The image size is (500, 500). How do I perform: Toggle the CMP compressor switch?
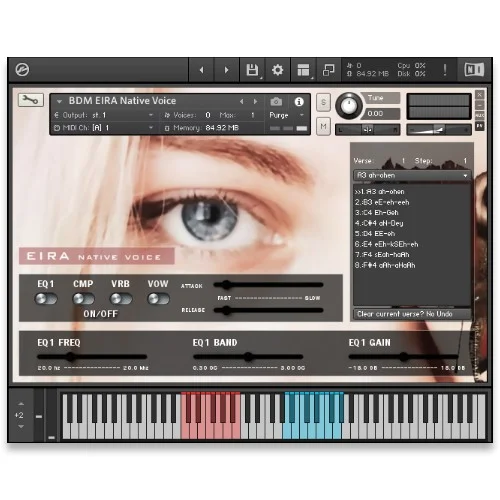[x=84, y=299]
